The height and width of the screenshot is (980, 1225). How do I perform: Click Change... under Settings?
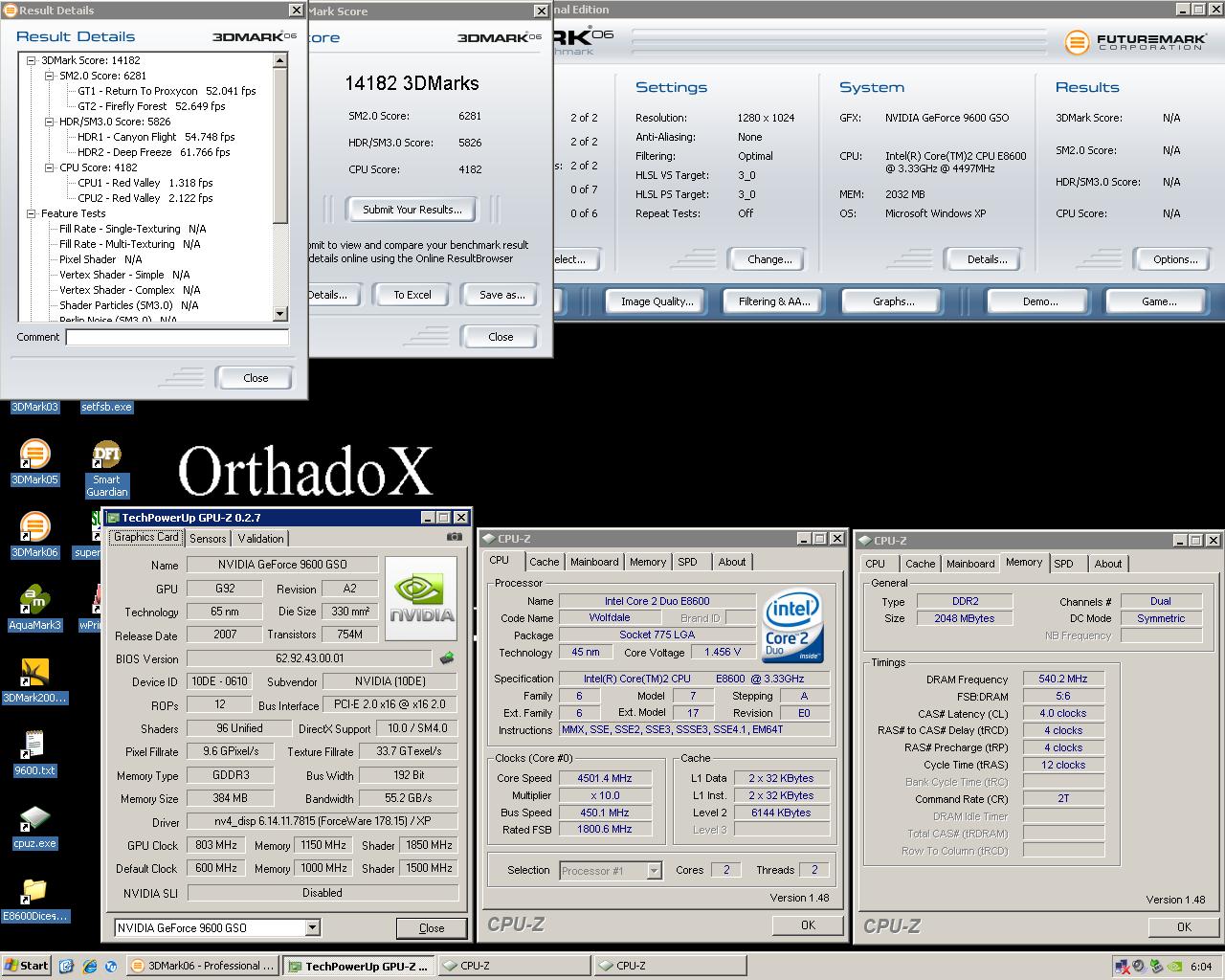pyautogui.click(x=769, y=259)
